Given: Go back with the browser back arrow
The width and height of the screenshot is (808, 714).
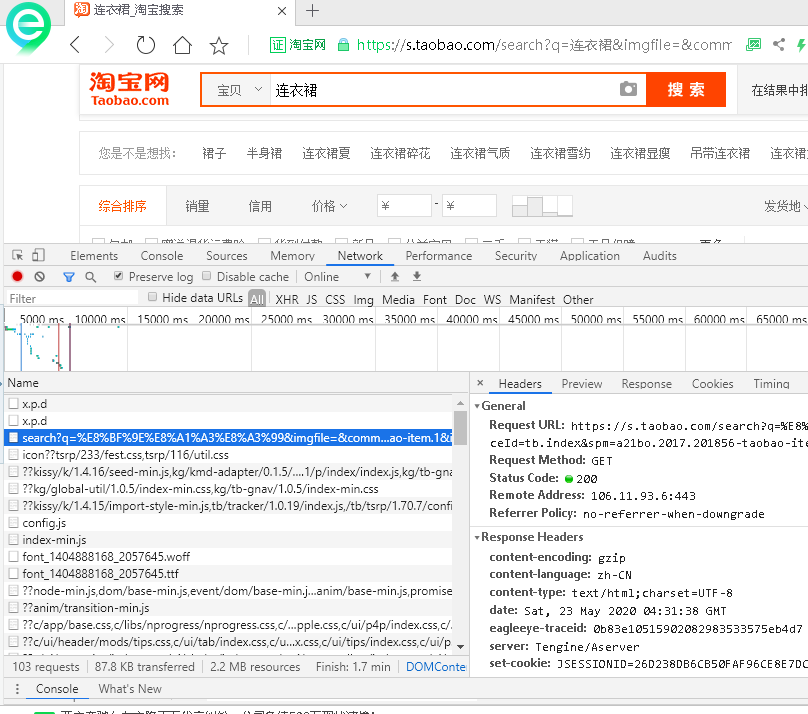Looking at the screenshot, I should 75,45.
